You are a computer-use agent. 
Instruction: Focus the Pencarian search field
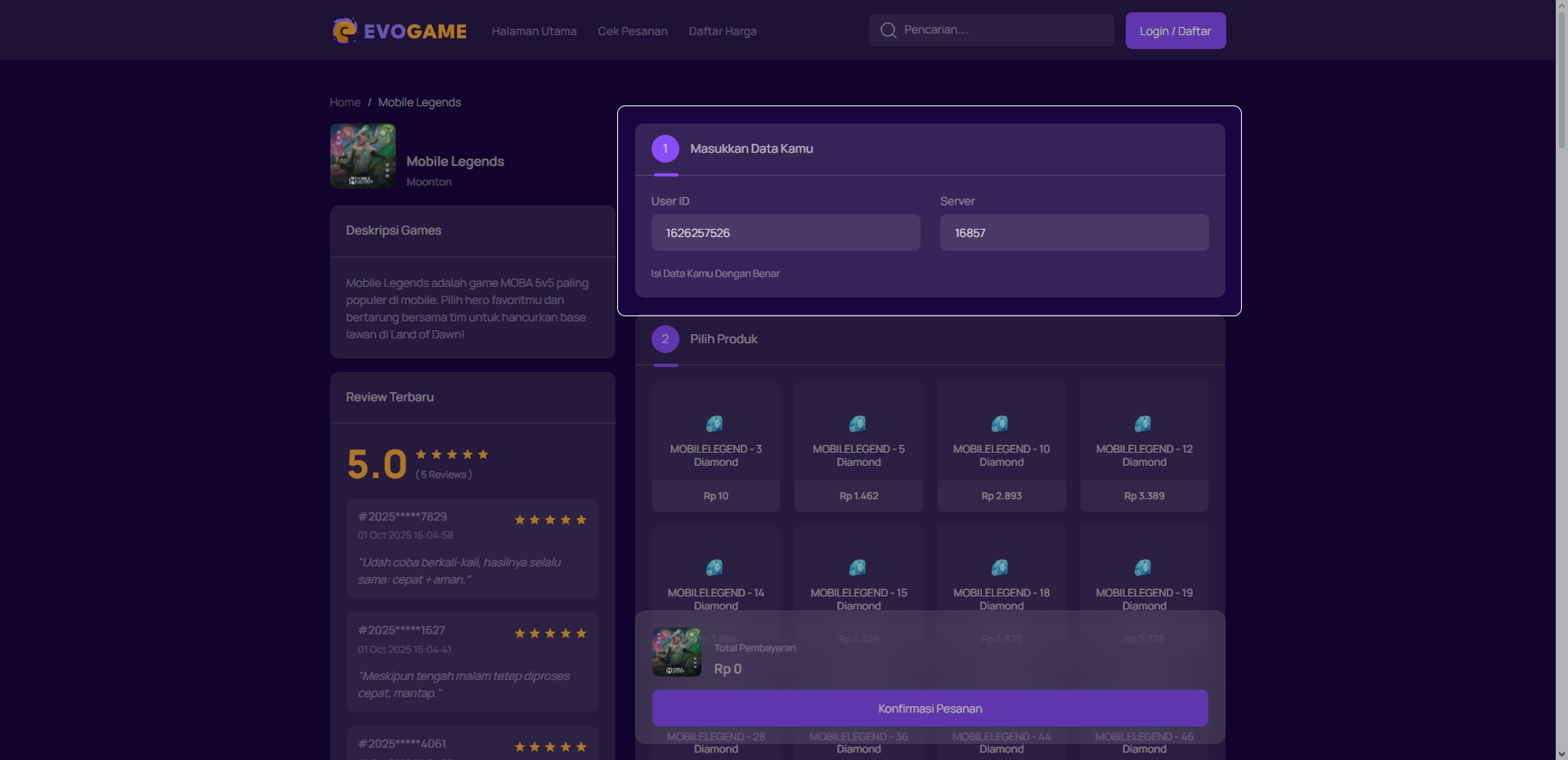click(x=992, y=30)
